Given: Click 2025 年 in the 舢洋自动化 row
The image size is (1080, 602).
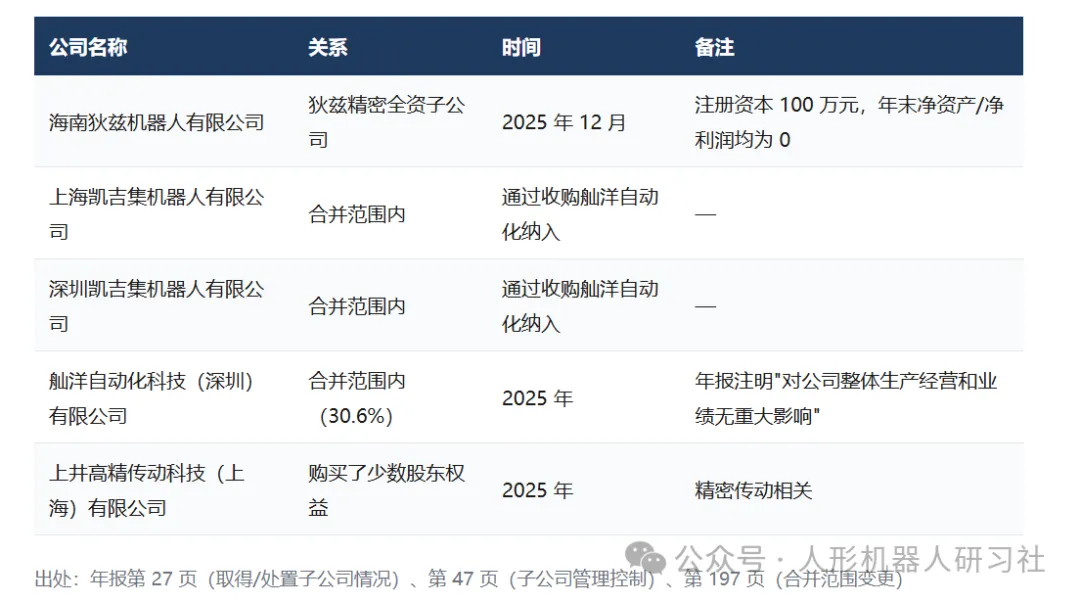Looking at the screenshot, I should tap(537, 398).
